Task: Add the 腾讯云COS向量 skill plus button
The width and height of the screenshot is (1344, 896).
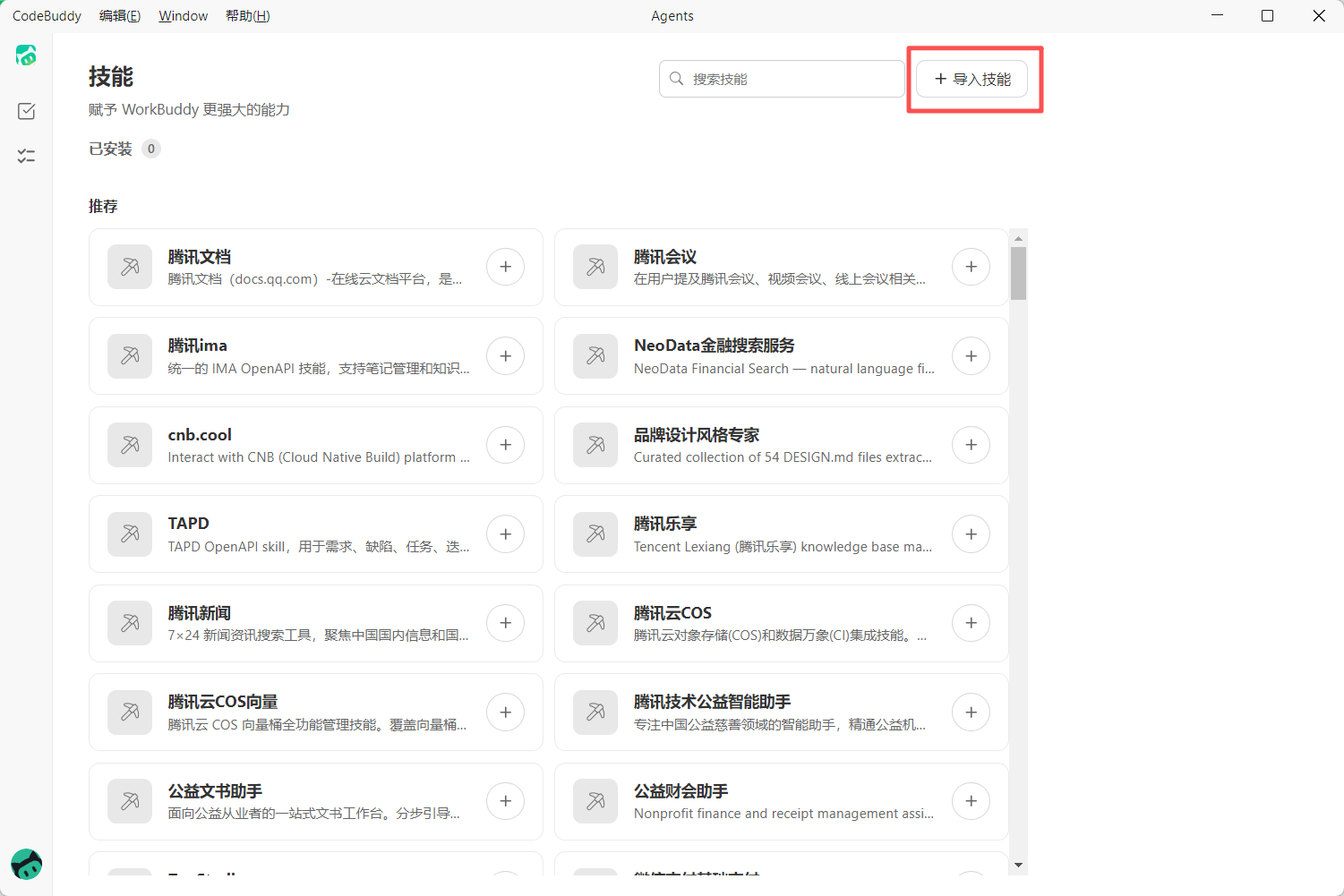Action: (x=506, y=713)
